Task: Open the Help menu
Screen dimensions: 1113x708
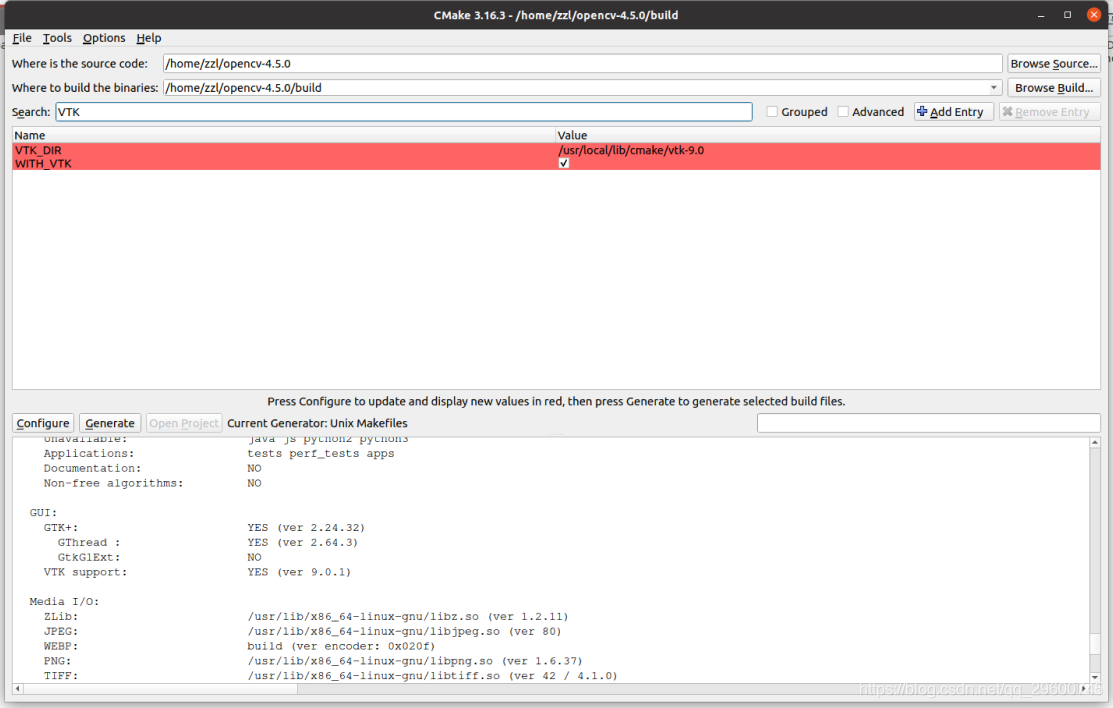Action: (x=148, y=38)
